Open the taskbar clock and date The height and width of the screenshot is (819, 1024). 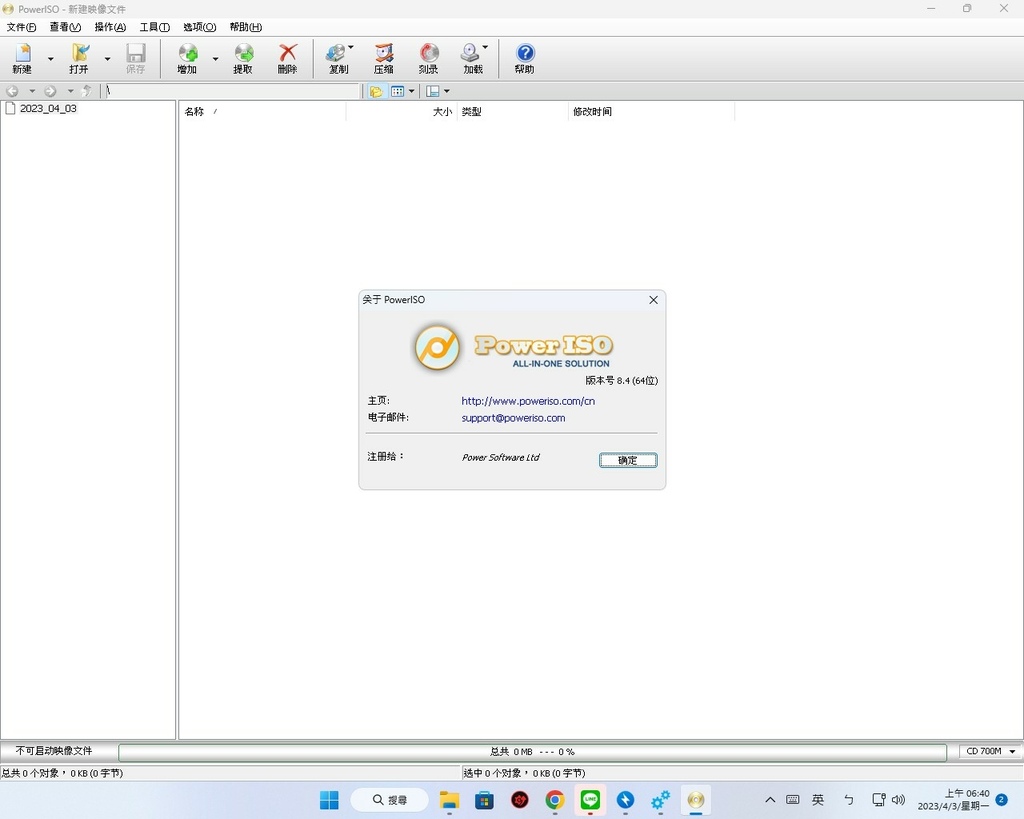tap(953, 800)
